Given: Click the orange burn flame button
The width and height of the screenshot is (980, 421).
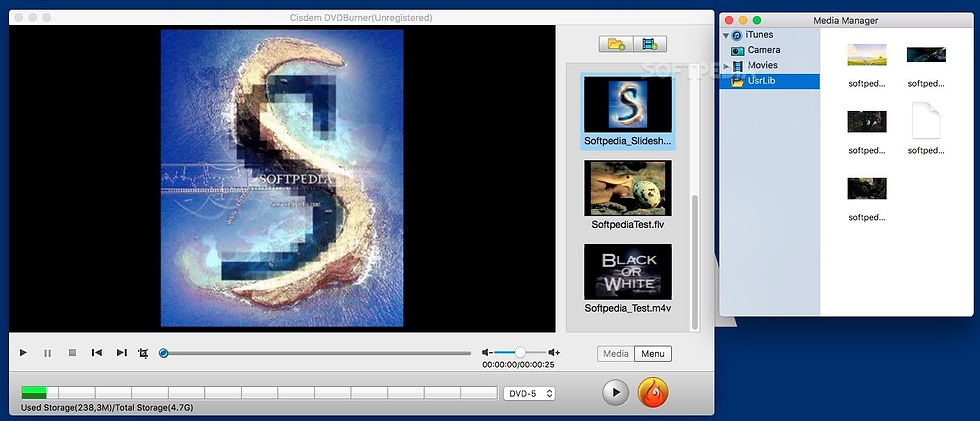Looking at the screenshot, I should 653,393.
